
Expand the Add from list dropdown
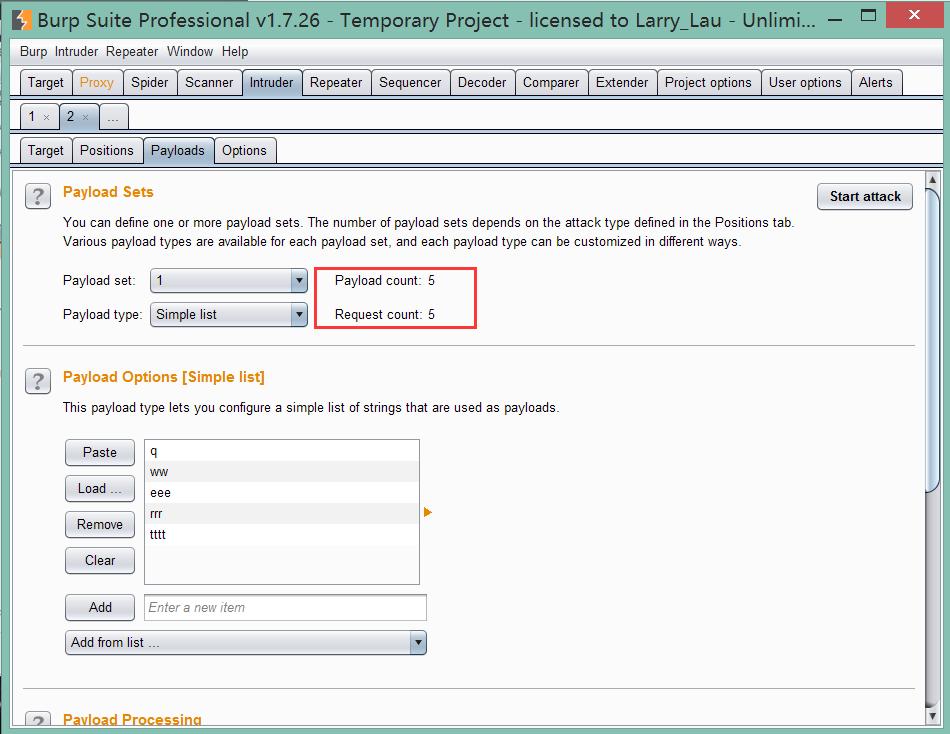[x=245, y=642]
